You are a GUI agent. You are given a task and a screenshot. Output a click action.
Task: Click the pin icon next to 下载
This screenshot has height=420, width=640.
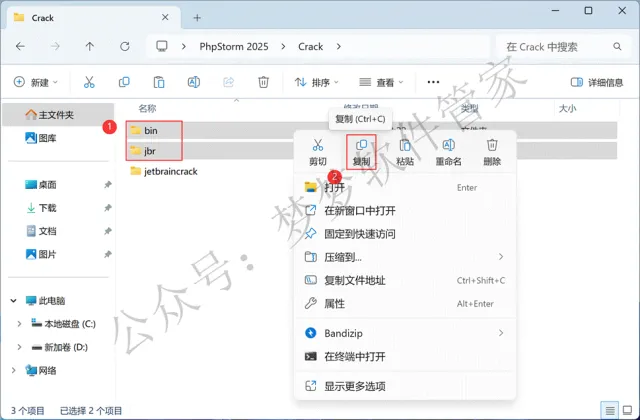coord(107,208)
